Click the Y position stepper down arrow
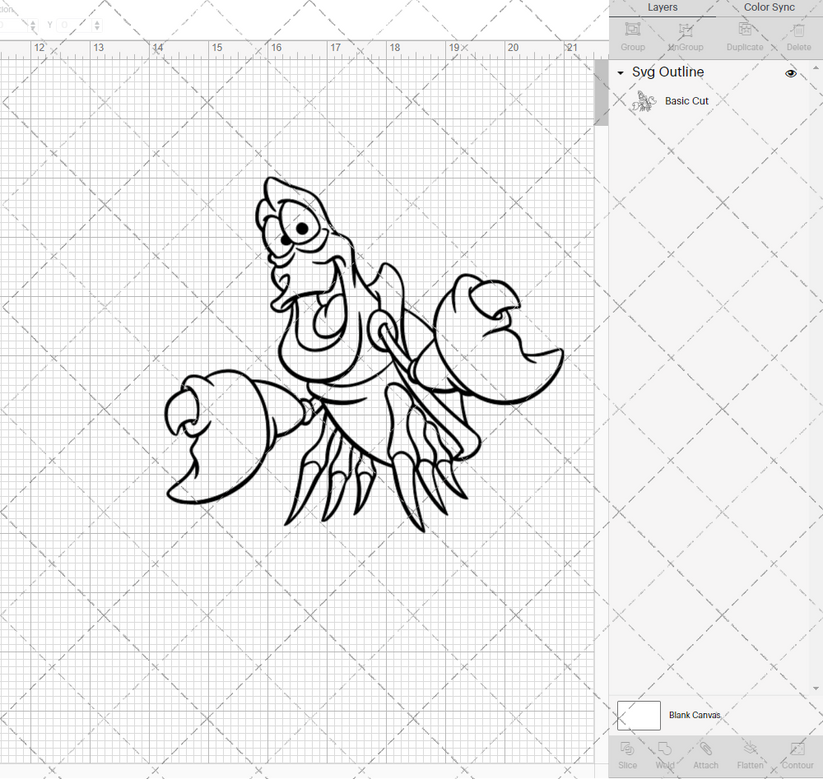 coord(97,28)
